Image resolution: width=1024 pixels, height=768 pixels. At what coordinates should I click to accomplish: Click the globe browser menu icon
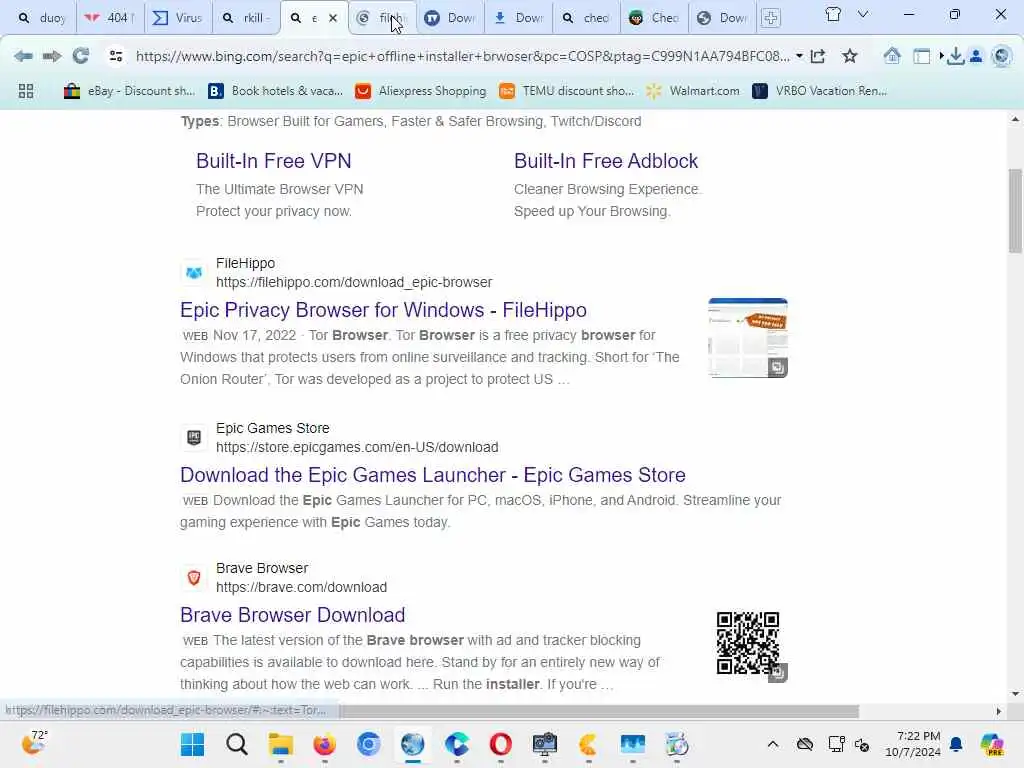click(x=1001, y=56)
